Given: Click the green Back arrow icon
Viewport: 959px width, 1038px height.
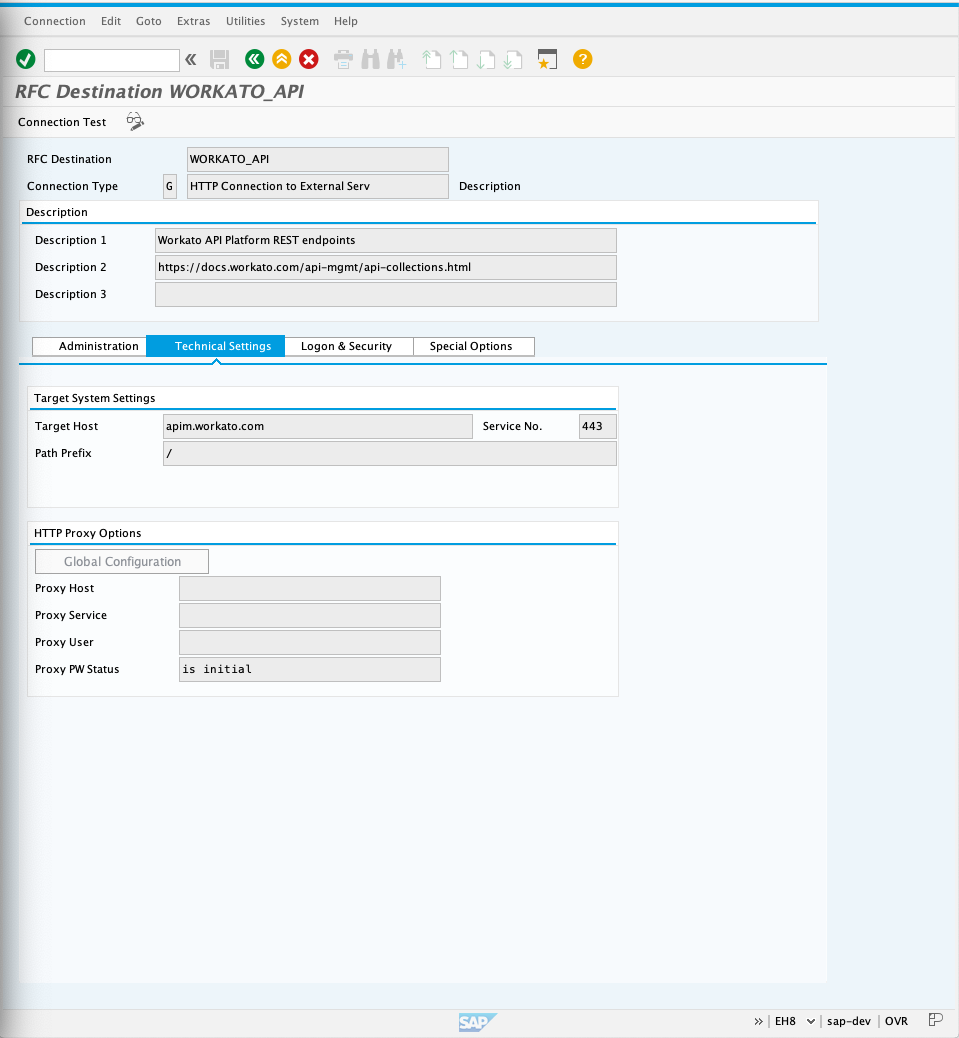Looking at the screenshot, I should [254, 60].
